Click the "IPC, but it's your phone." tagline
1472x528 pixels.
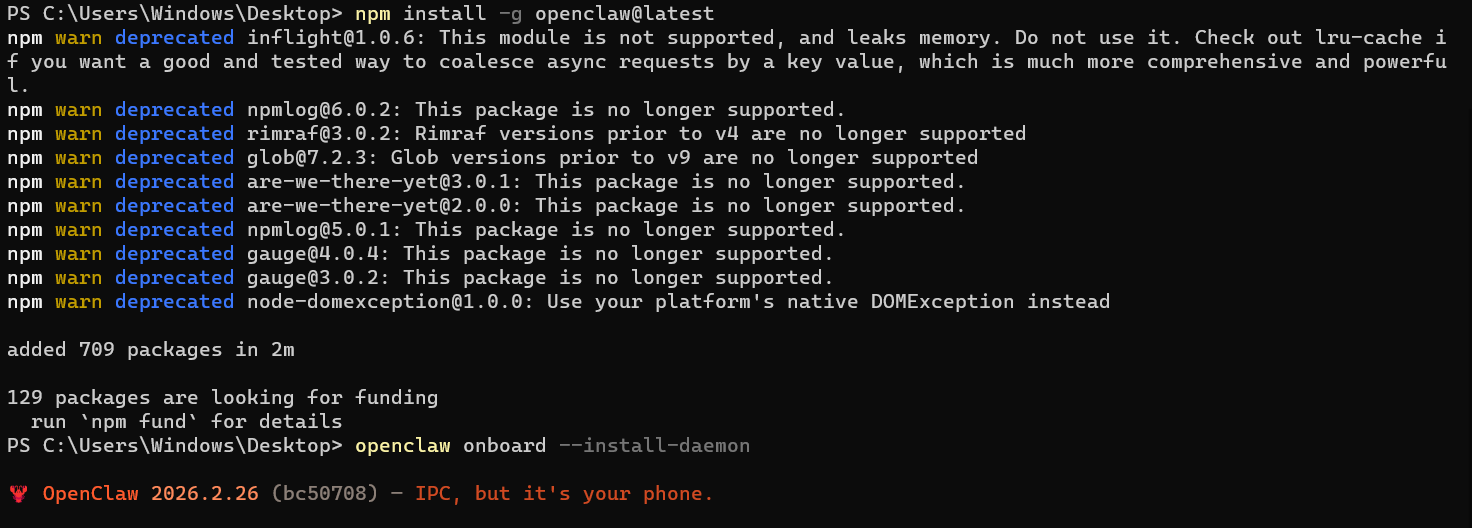[564, 494]
